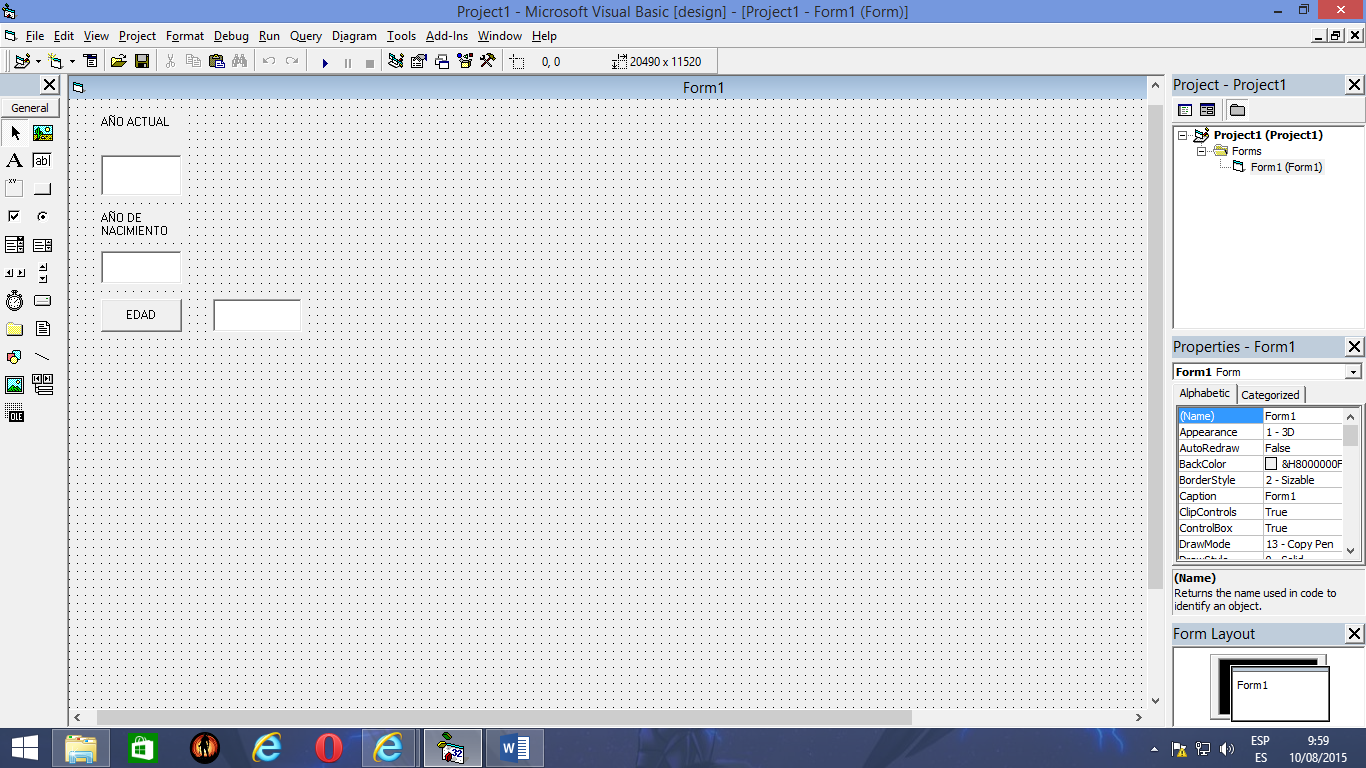Select the CommandButton tool
The width and height of the screenshot is (1366, 768).
(41, 187)
